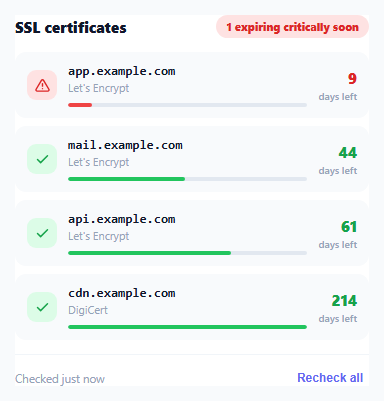Click the green progress bar under api.example.com

150,253
